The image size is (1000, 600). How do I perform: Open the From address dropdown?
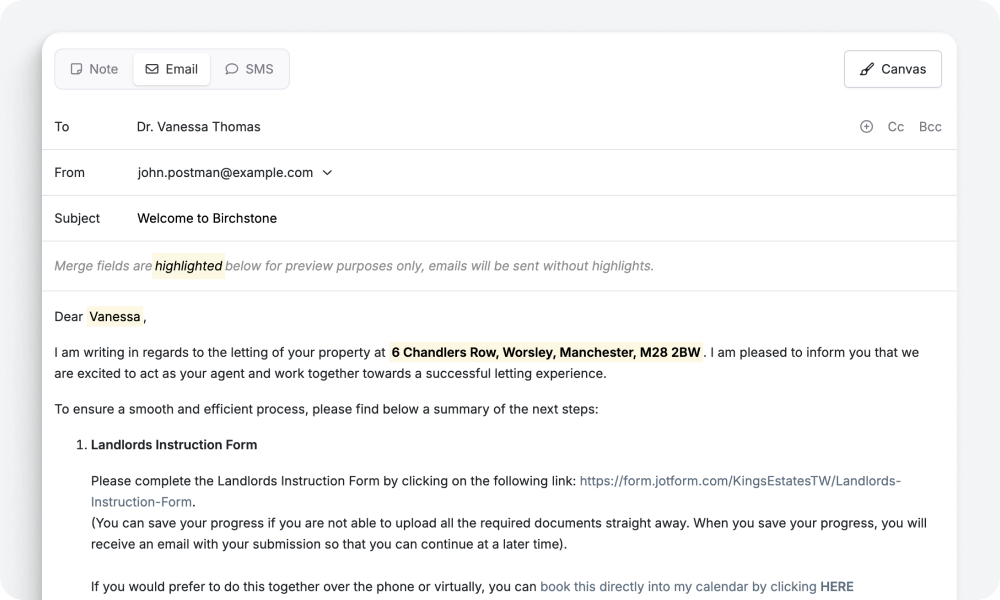(x=327, y=172)
